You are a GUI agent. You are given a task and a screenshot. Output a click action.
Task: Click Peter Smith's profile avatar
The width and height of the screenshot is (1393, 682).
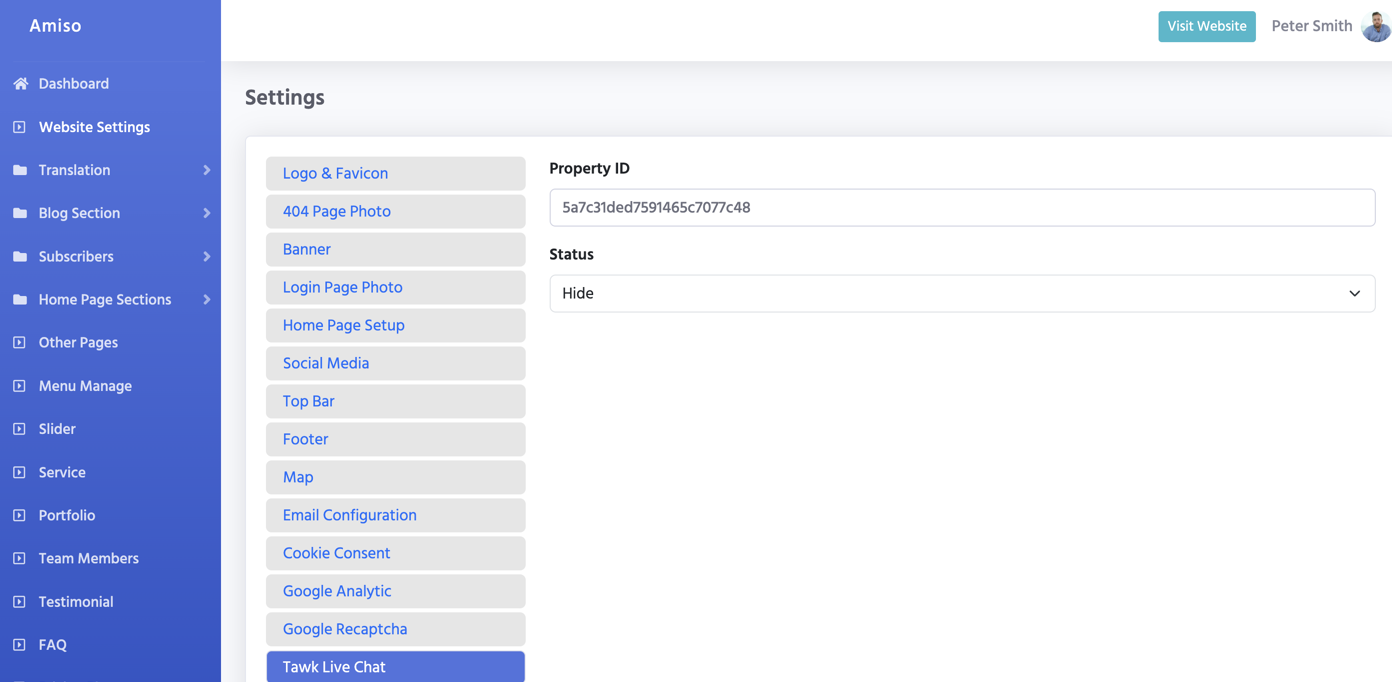click(x=1375, y=27)
